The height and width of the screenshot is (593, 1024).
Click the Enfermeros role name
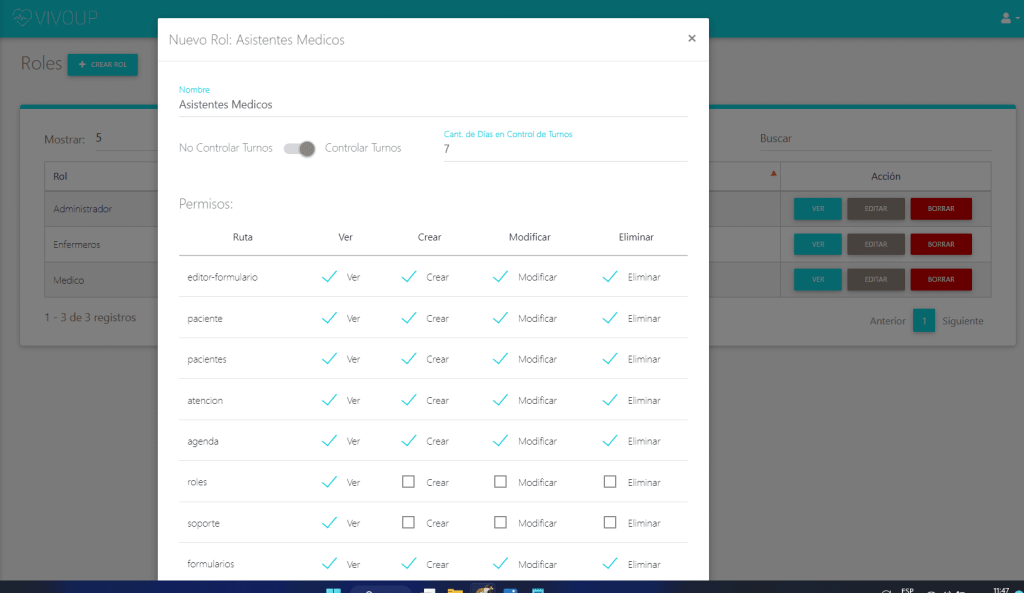point(76,244)
